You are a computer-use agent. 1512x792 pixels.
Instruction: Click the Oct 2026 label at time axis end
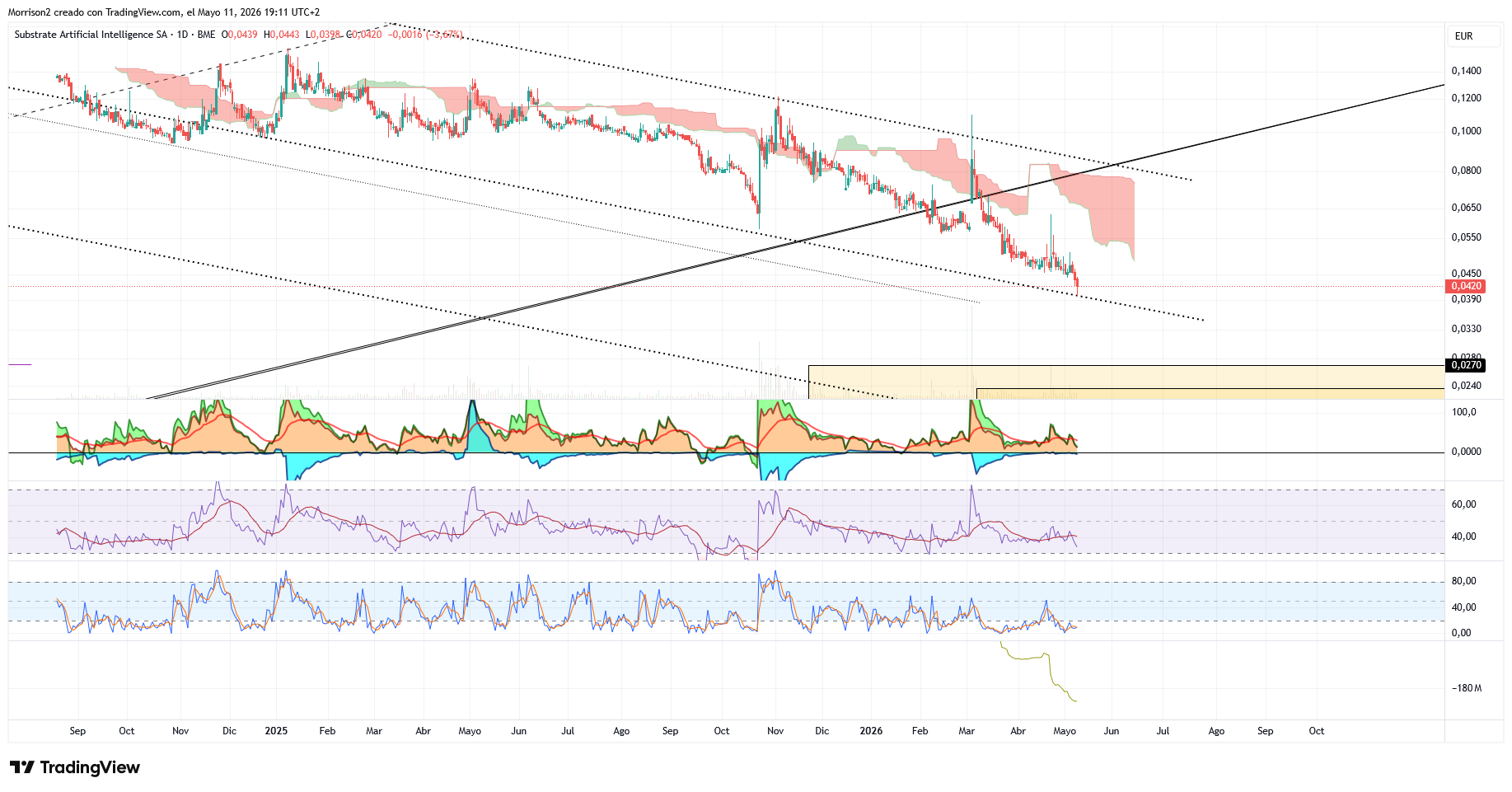pyautogui.click(x=1317, y=731)
